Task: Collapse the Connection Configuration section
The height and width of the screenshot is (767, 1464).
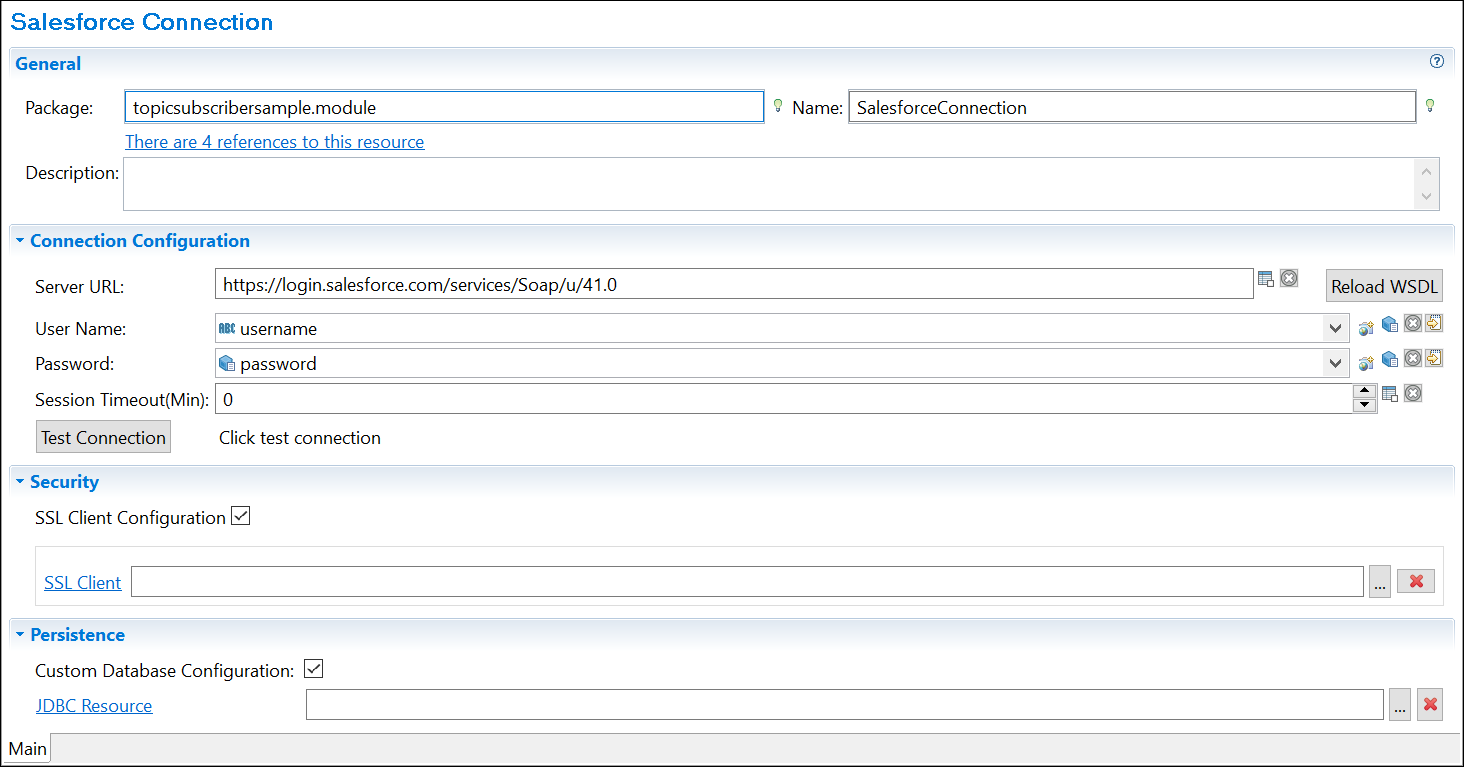Action: (19, 240)
